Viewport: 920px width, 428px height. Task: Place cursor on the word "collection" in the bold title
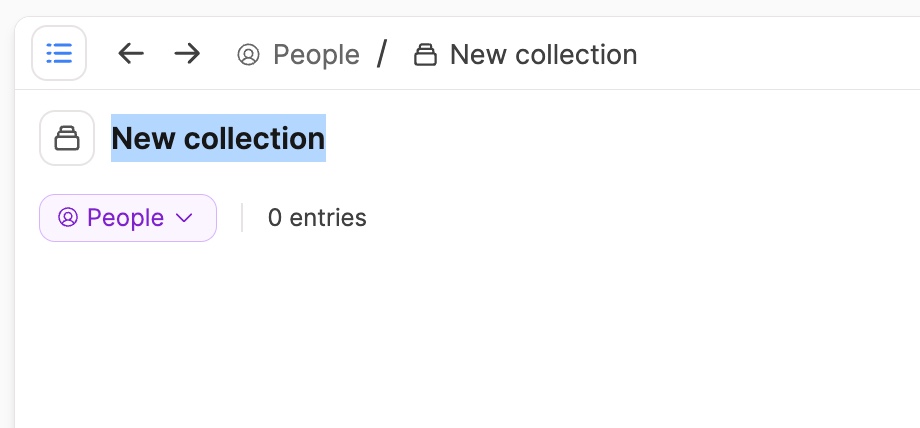coord(255,139)
